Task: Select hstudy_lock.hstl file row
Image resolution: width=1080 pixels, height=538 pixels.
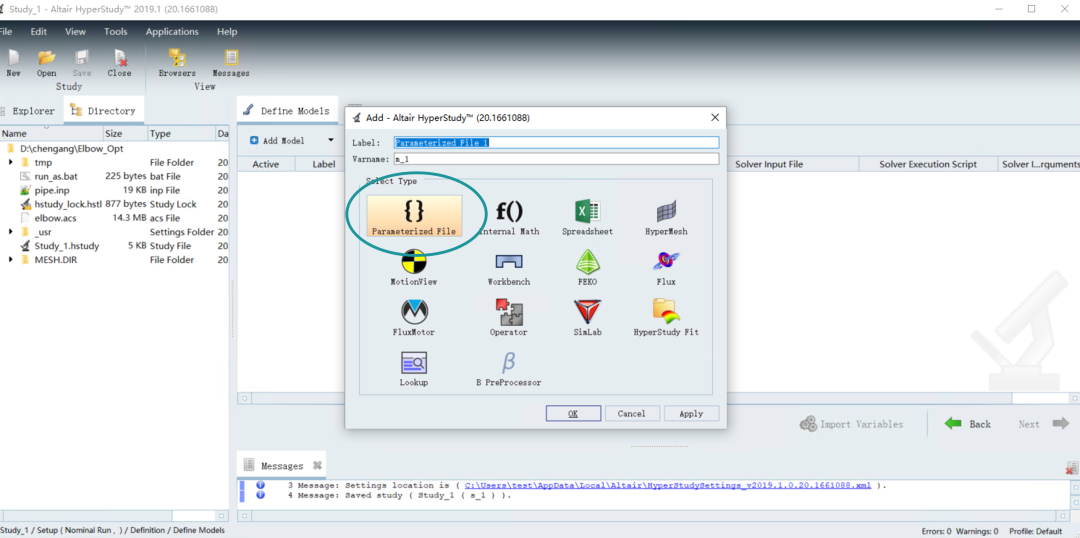Action: pos(114,204)
